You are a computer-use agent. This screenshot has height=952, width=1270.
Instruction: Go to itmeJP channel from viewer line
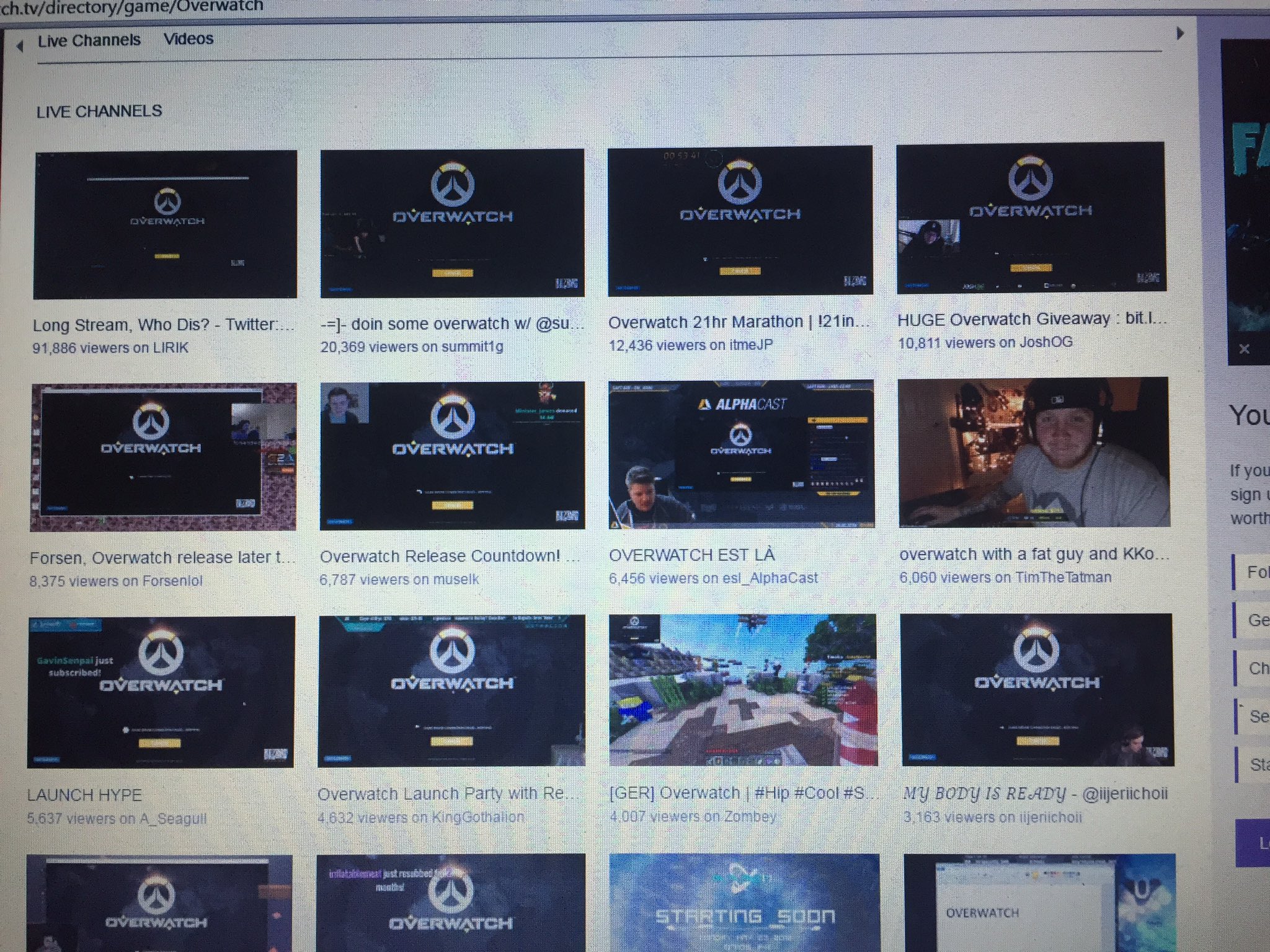(691, 345)
